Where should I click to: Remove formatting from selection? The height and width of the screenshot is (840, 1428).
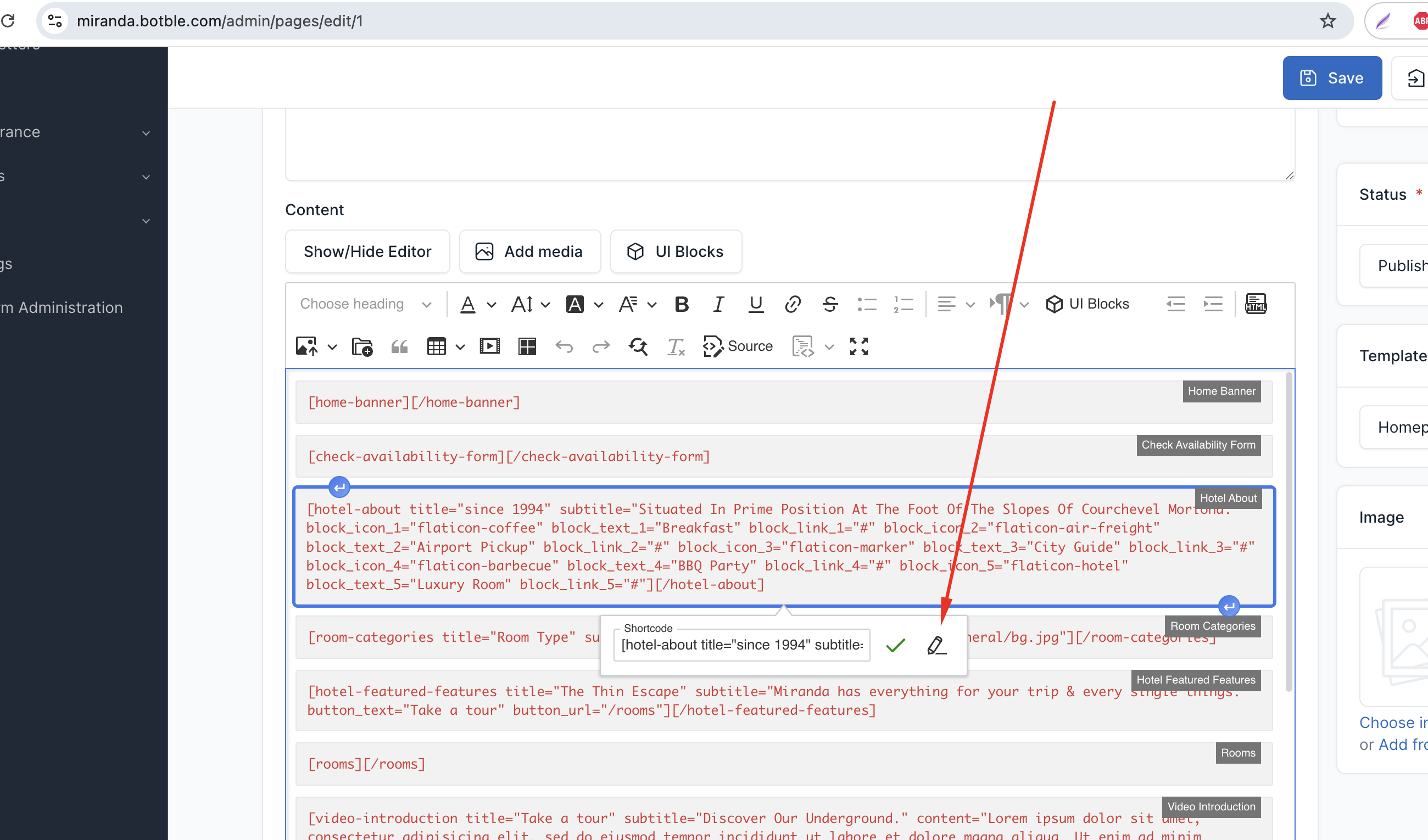(676, 346)
